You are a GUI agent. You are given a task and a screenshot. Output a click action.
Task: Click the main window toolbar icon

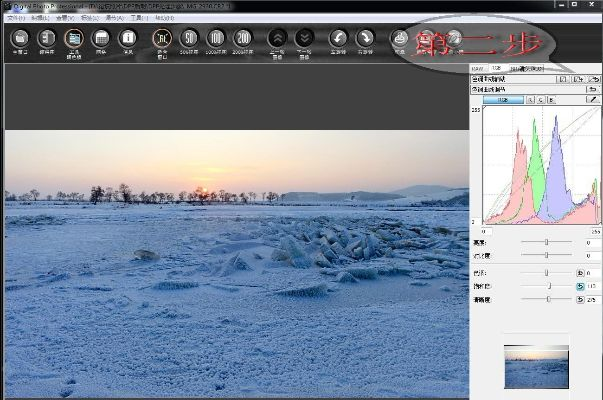coord(19,39)
